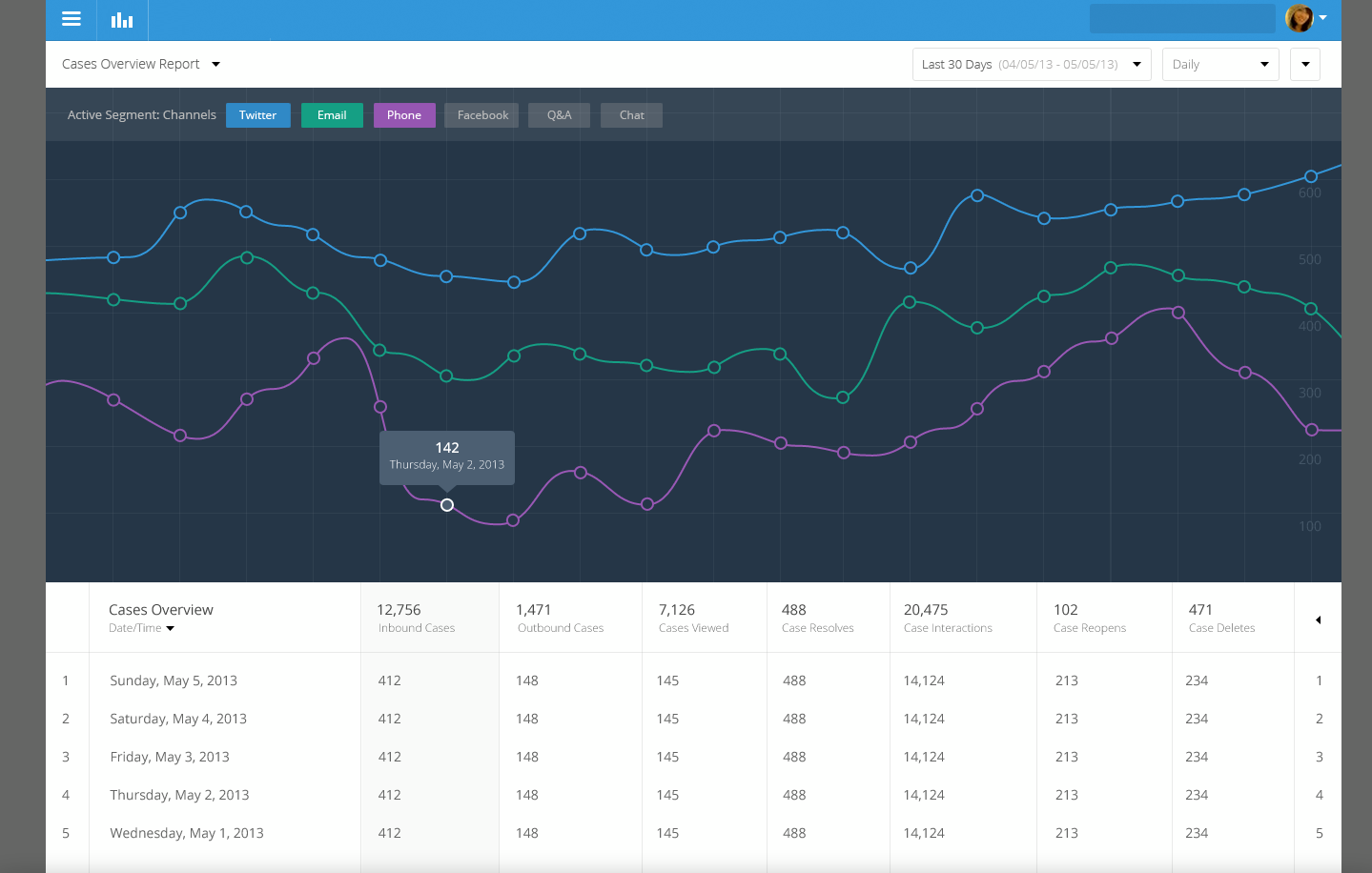Expand the Last 30 Days date range
The image size is (1372, 873).
(x=1031, y=65)
